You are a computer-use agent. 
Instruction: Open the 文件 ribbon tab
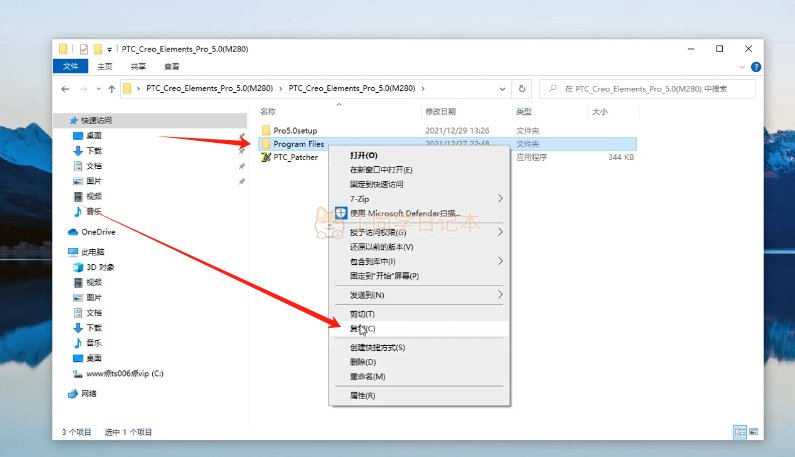(70, 66)
